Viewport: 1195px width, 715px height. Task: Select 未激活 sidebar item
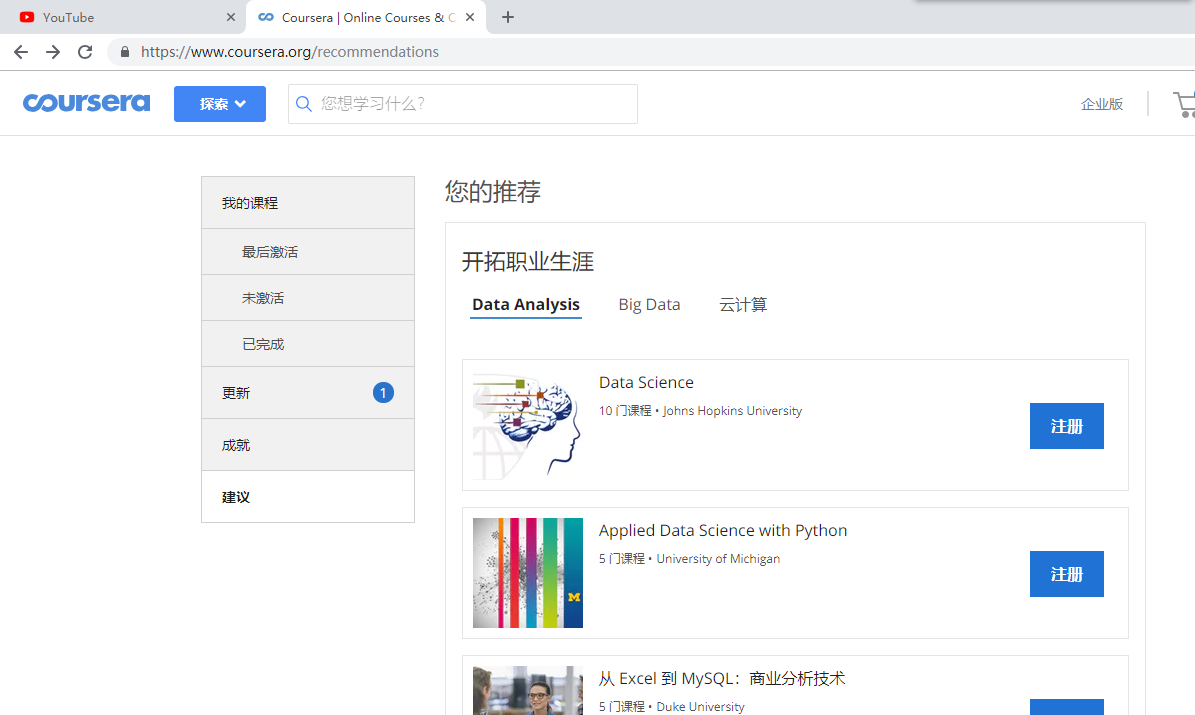pyautogui.click(x=308, y=298)
